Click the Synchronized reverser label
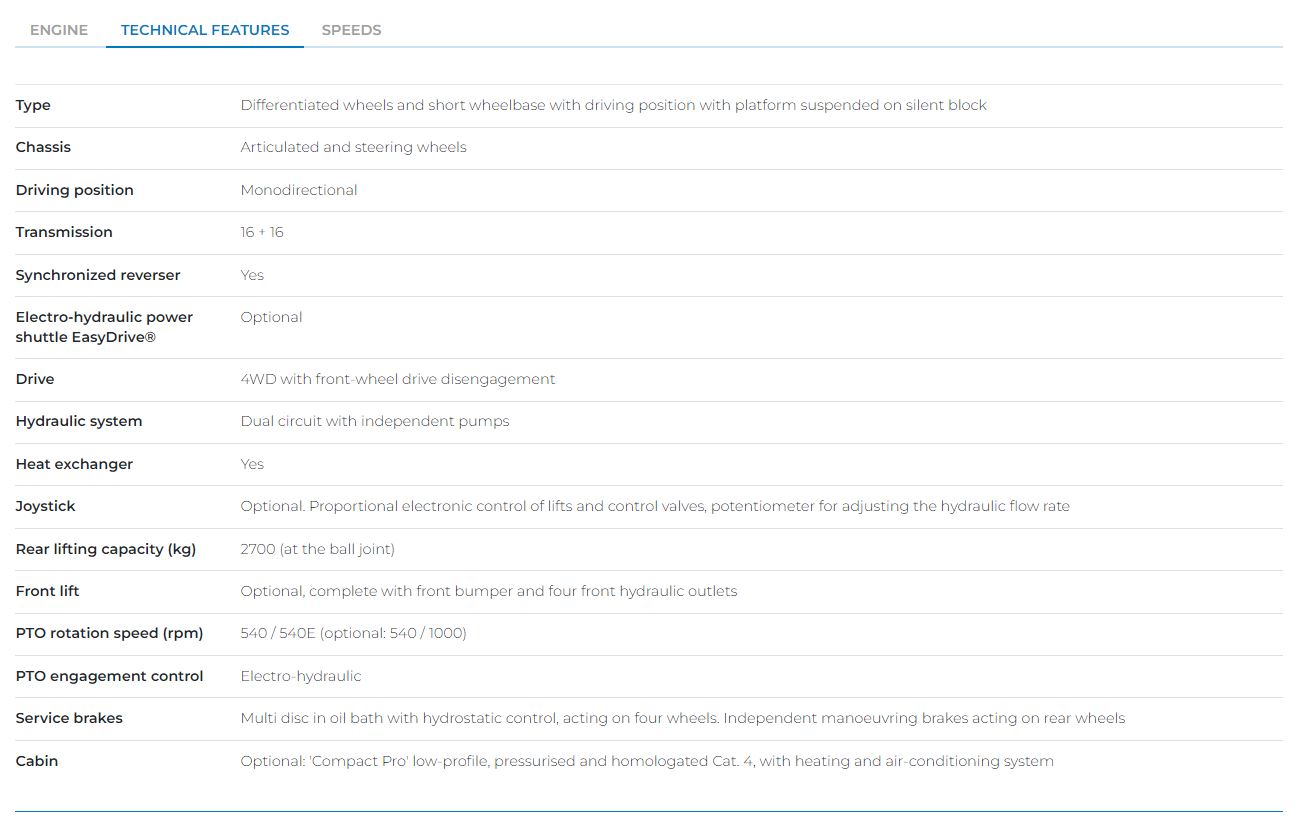Image resolution: width=1298 pixels, height=822 pixels. click(x=98, y=275)
